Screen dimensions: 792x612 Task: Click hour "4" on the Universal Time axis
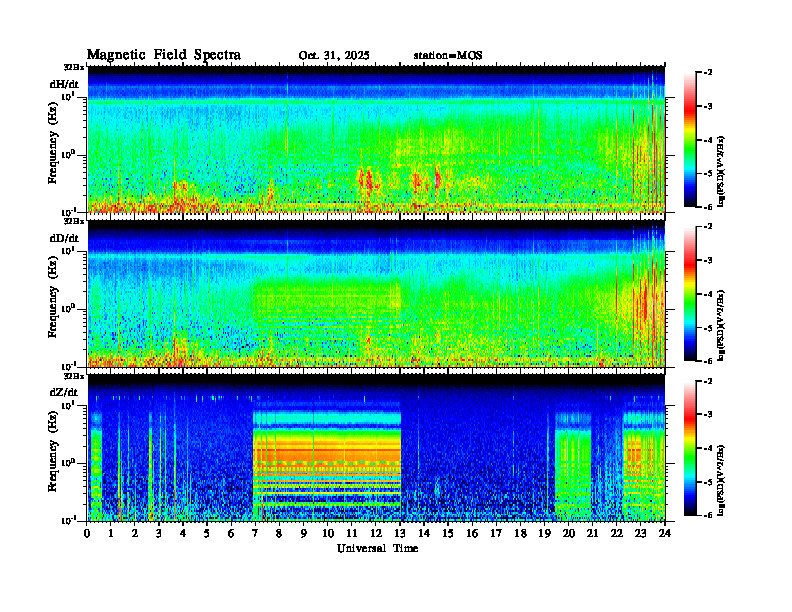point(183,534)
